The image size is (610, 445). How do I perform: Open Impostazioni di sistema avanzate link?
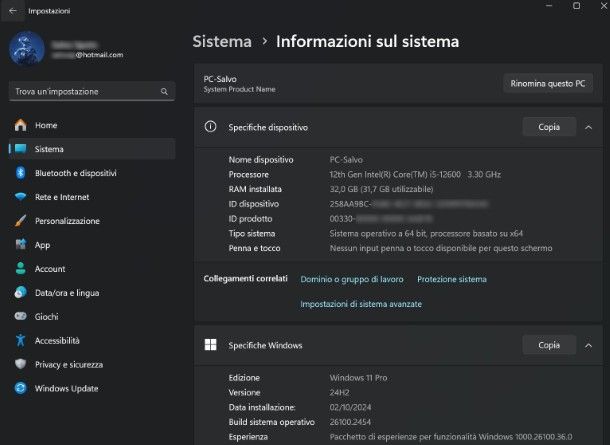click(361, 304)
